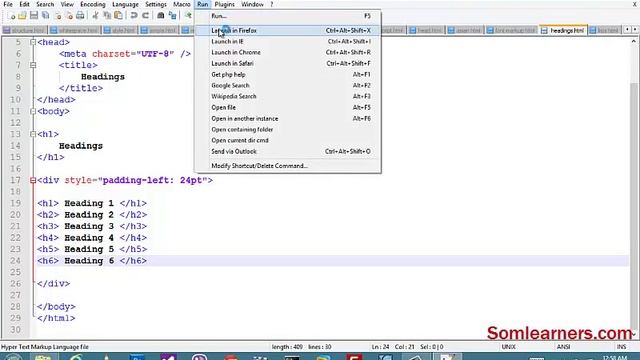The height and width of the screenshot is (360, 640).
Task: Click the vertical scrollbar up arrow
Action: click(633, 41)
